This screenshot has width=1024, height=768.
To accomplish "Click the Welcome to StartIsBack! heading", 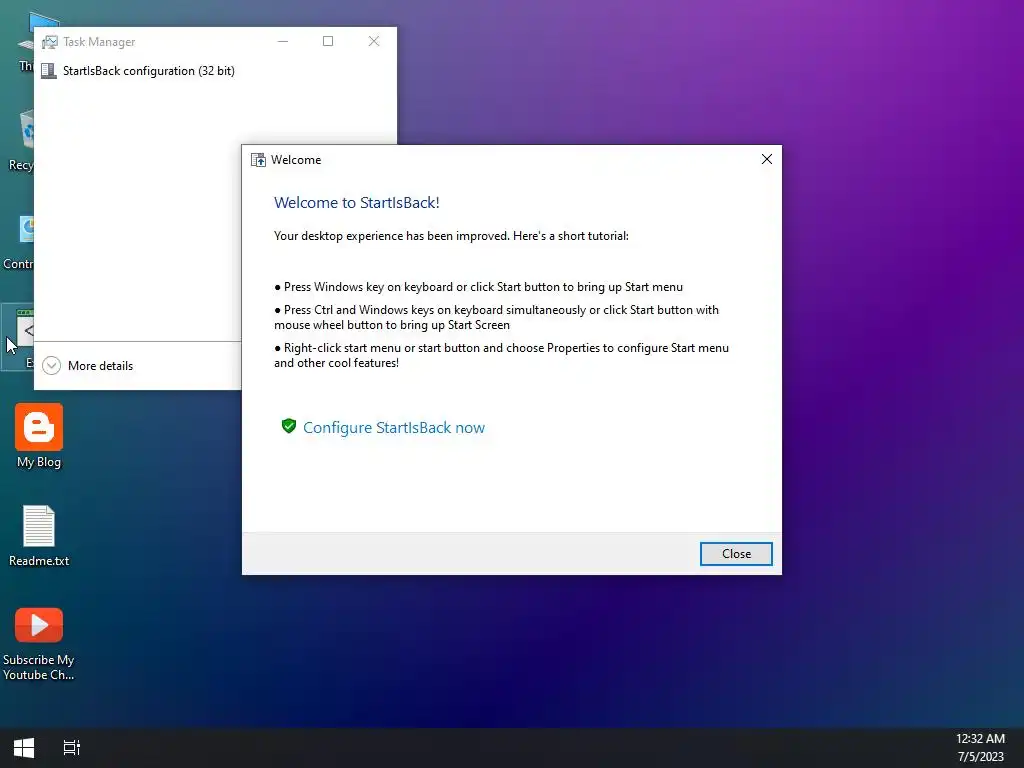I will click(357, 202).
